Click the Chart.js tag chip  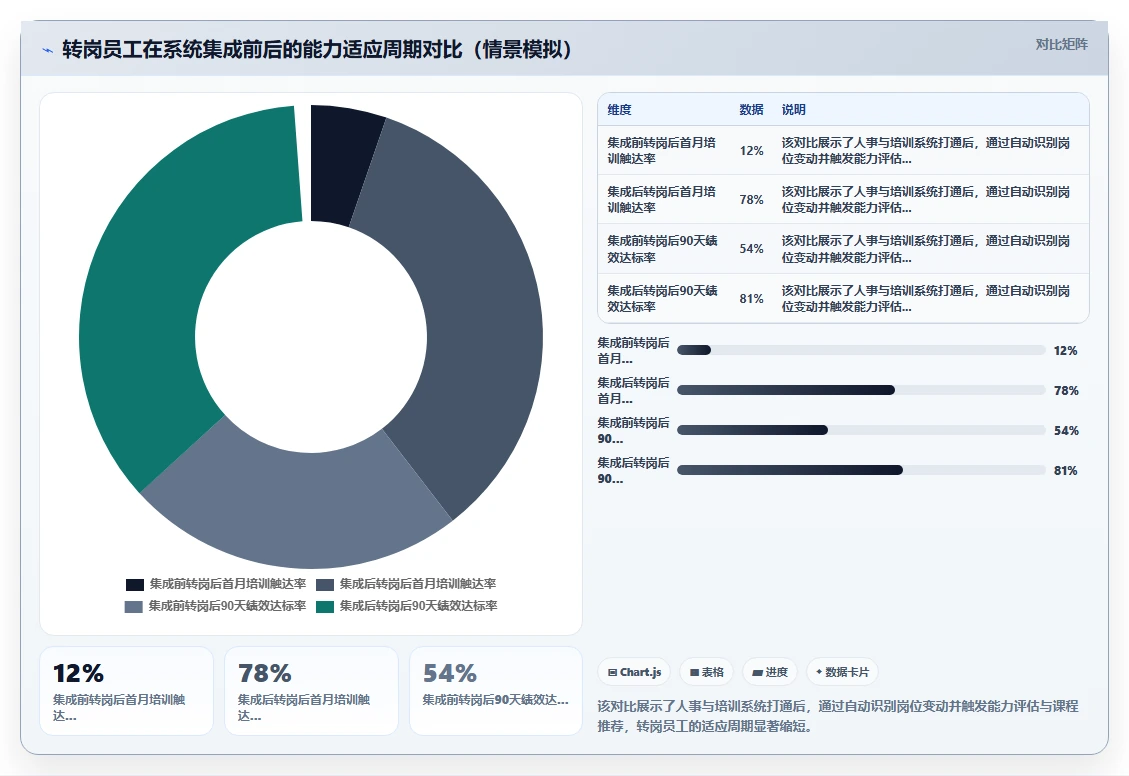634,672
